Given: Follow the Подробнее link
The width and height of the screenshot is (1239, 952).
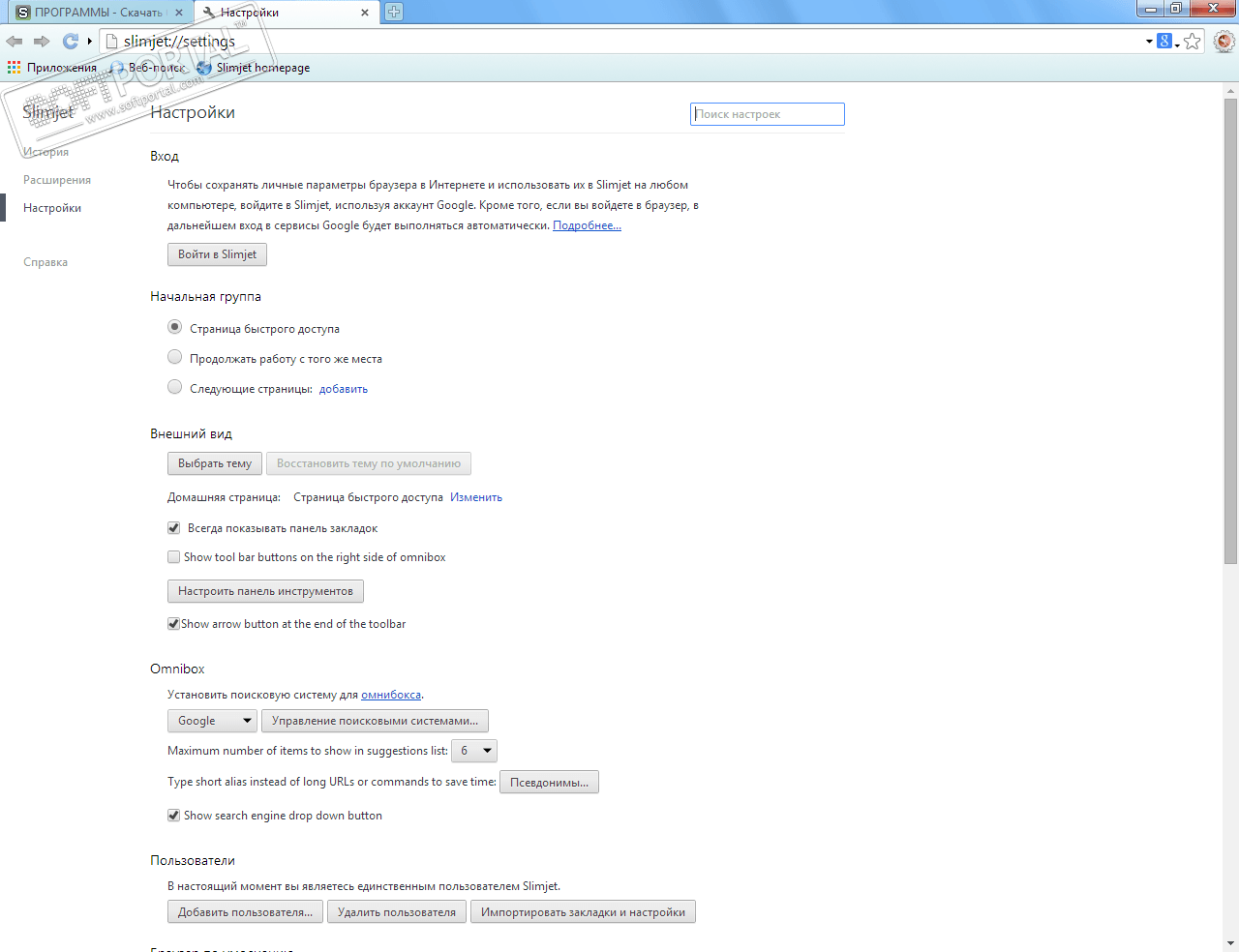Looking at the screenshot, I should pos(587,225).
